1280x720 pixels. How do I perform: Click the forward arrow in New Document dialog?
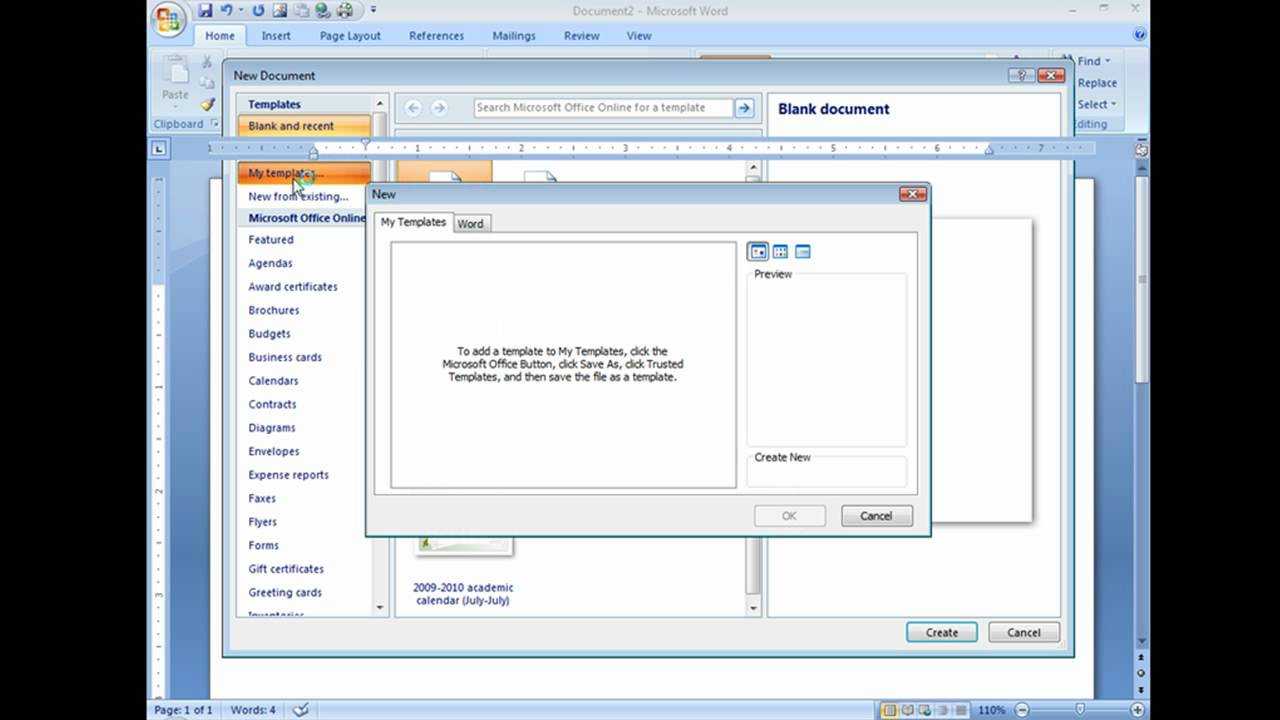pyautogui.click(x=438, y=107)
